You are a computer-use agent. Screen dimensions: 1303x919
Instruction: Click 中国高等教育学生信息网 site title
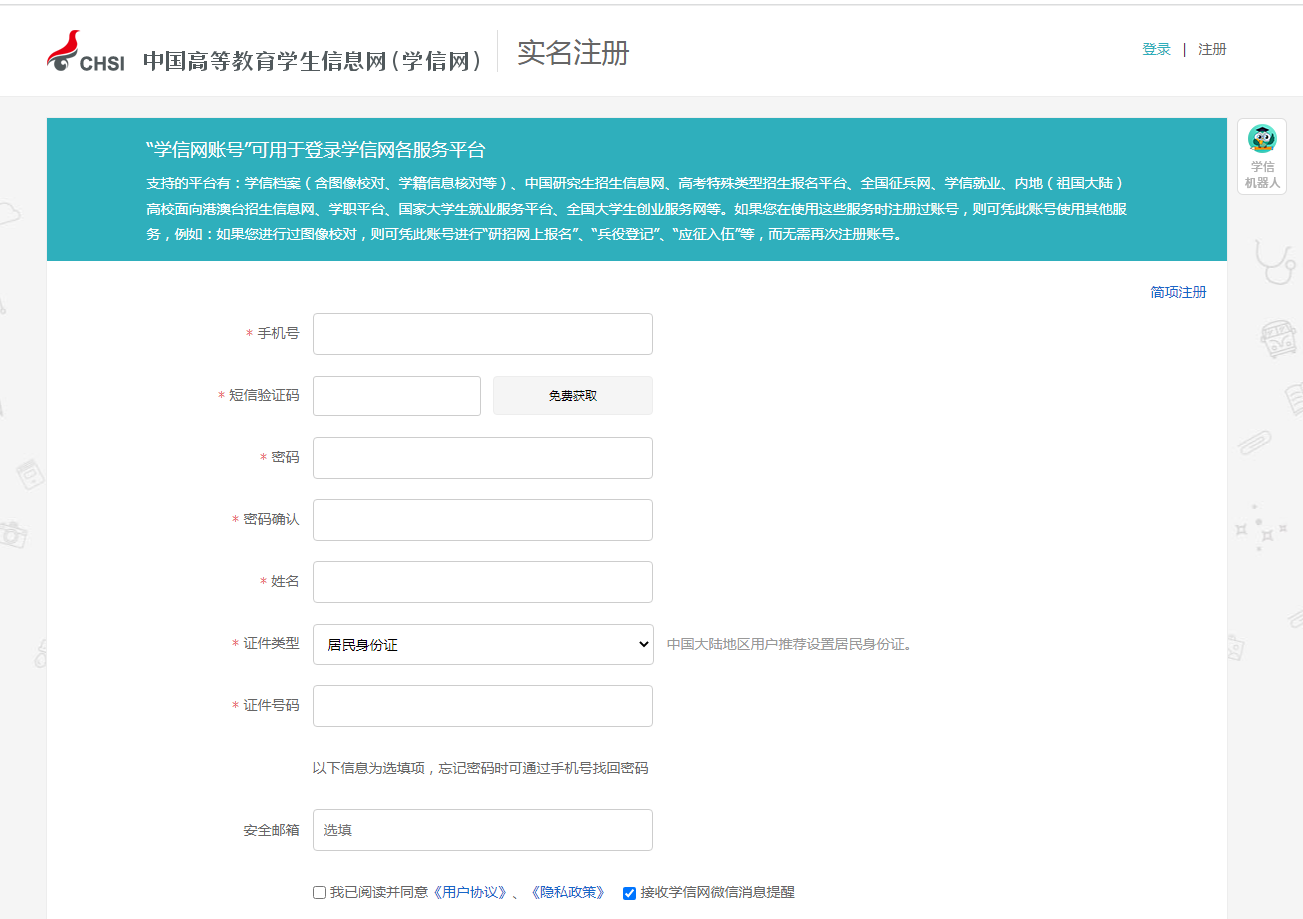coord(313,61)
